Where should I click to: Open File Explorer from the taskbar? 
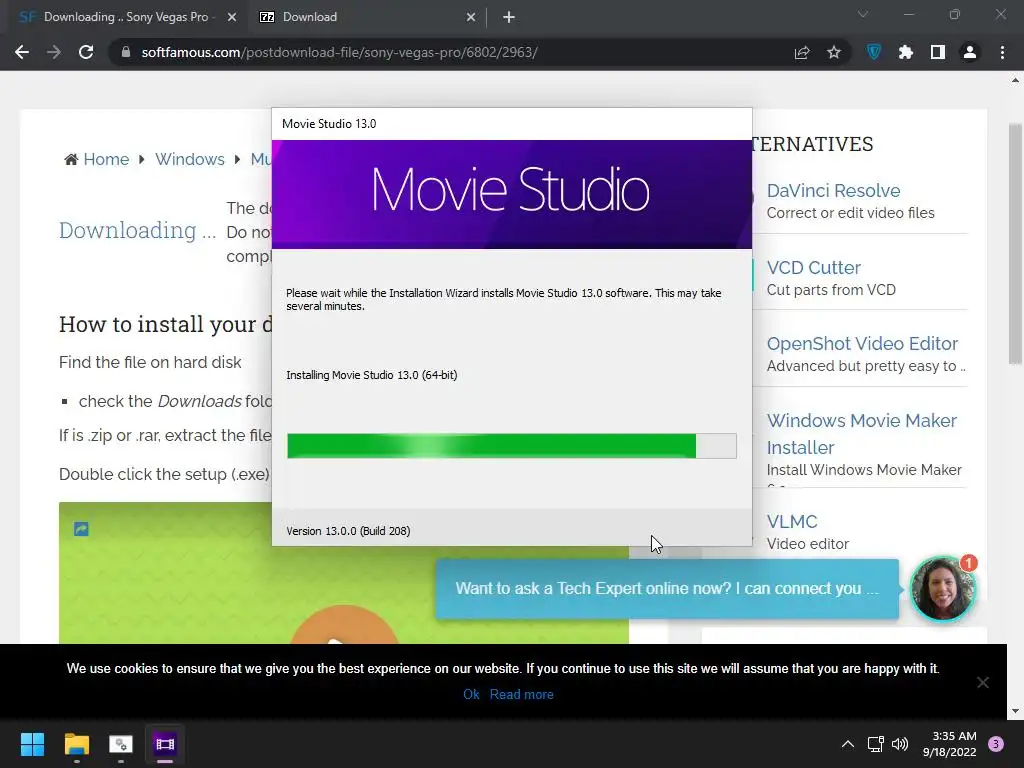coord(76,744)
